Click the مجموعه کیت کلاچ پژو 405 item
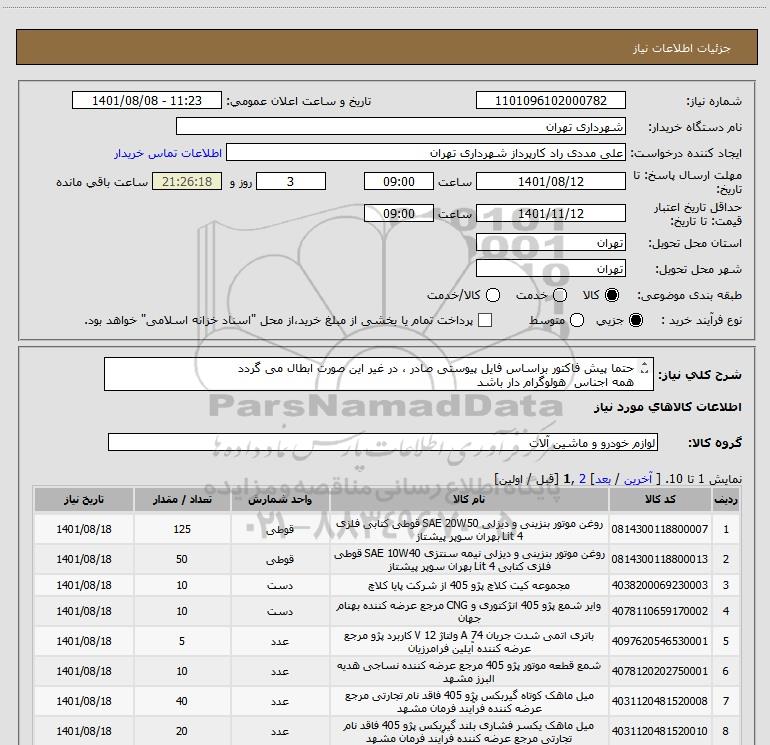Image resolution: width=770 pixels, height=745 pixels. (469, 585)
